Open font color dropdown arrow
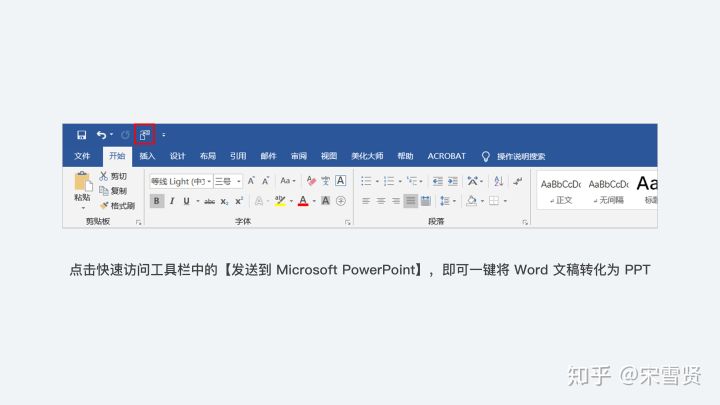 pos(314,201)
